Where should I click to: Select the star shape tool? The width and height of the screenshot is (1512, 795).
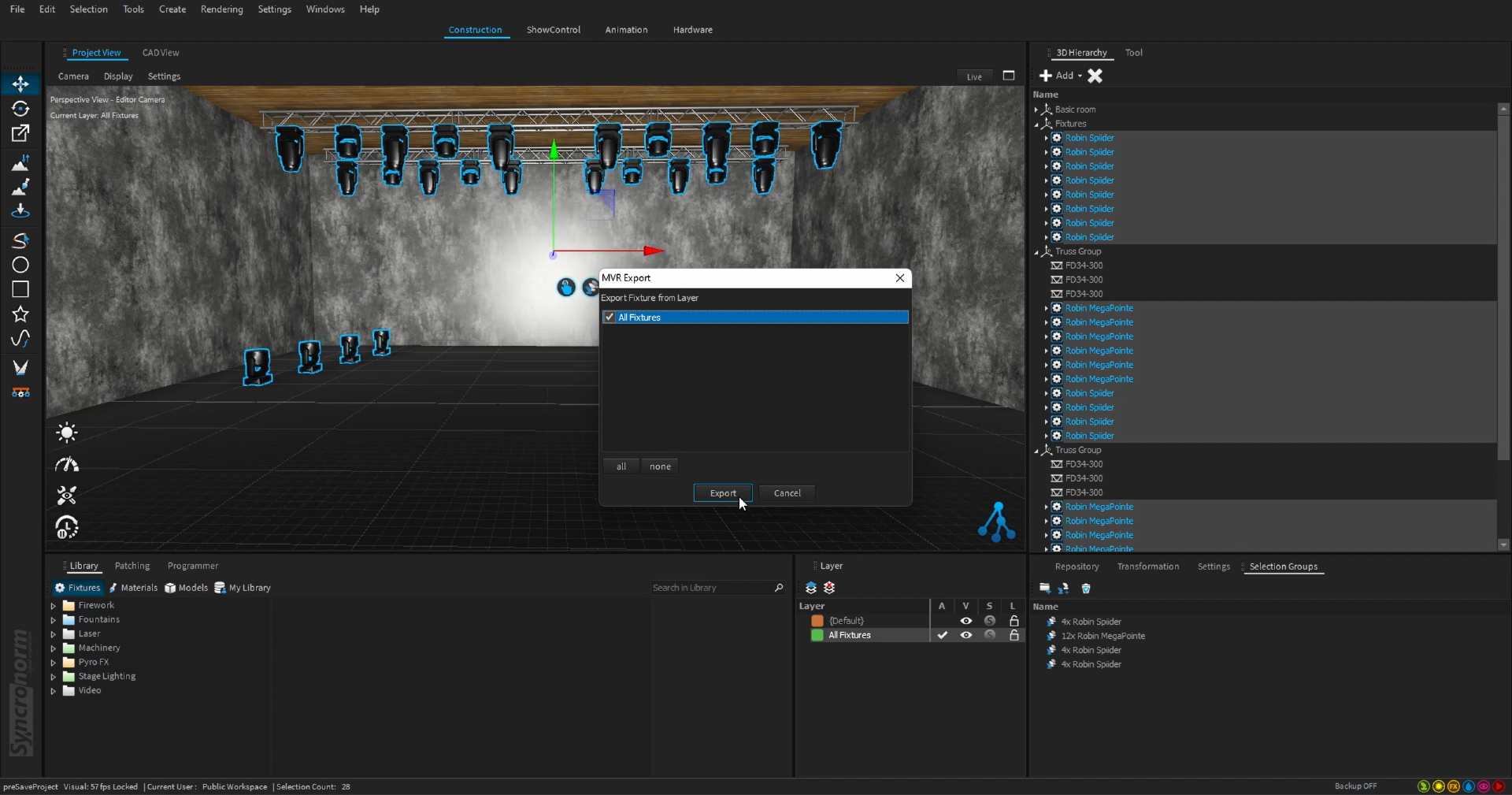tap(20, 314)
